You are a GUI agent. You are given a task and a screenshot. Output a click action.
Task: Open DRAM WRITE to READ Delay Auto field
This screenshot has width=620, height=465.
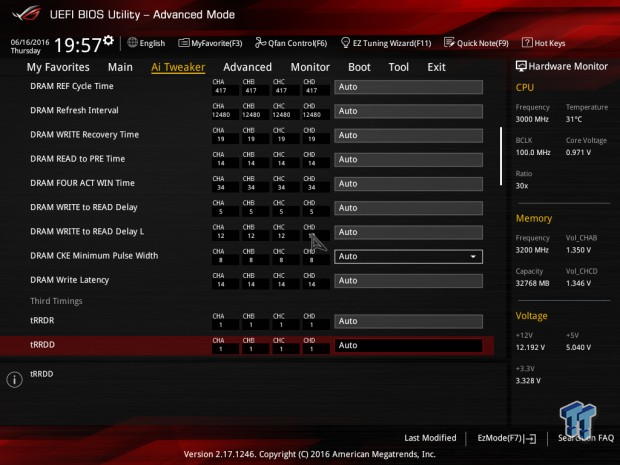tap(408, 208)
